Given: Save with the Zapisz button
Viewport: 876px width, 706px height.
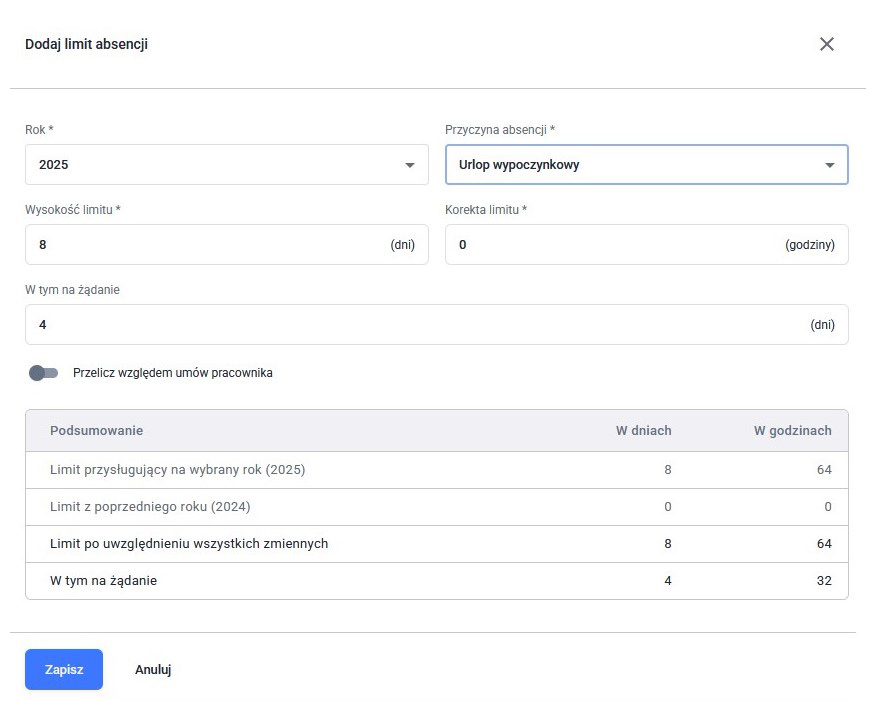Looking at the screenshot, I should [x=64, y=669].
